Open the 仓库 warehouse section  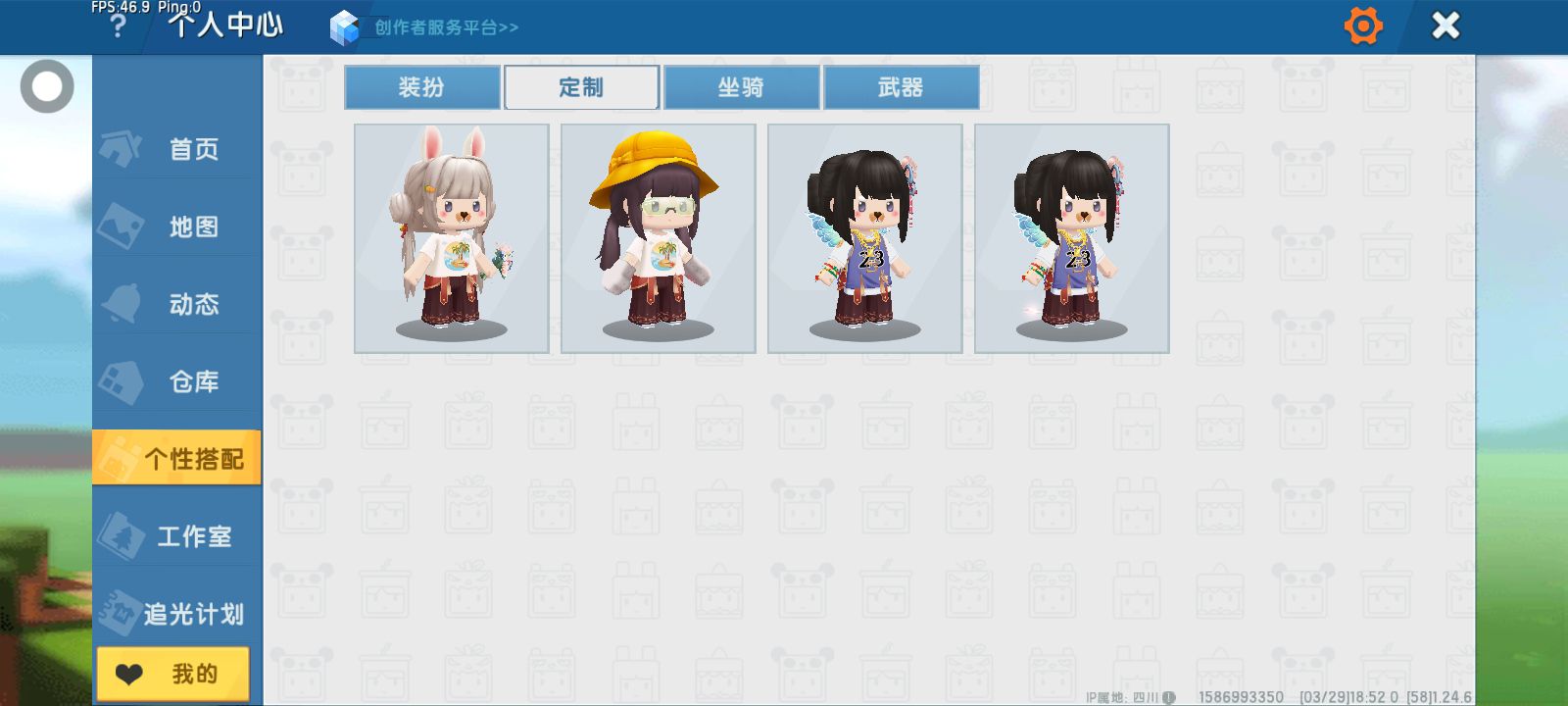click(x=177, y=381)
